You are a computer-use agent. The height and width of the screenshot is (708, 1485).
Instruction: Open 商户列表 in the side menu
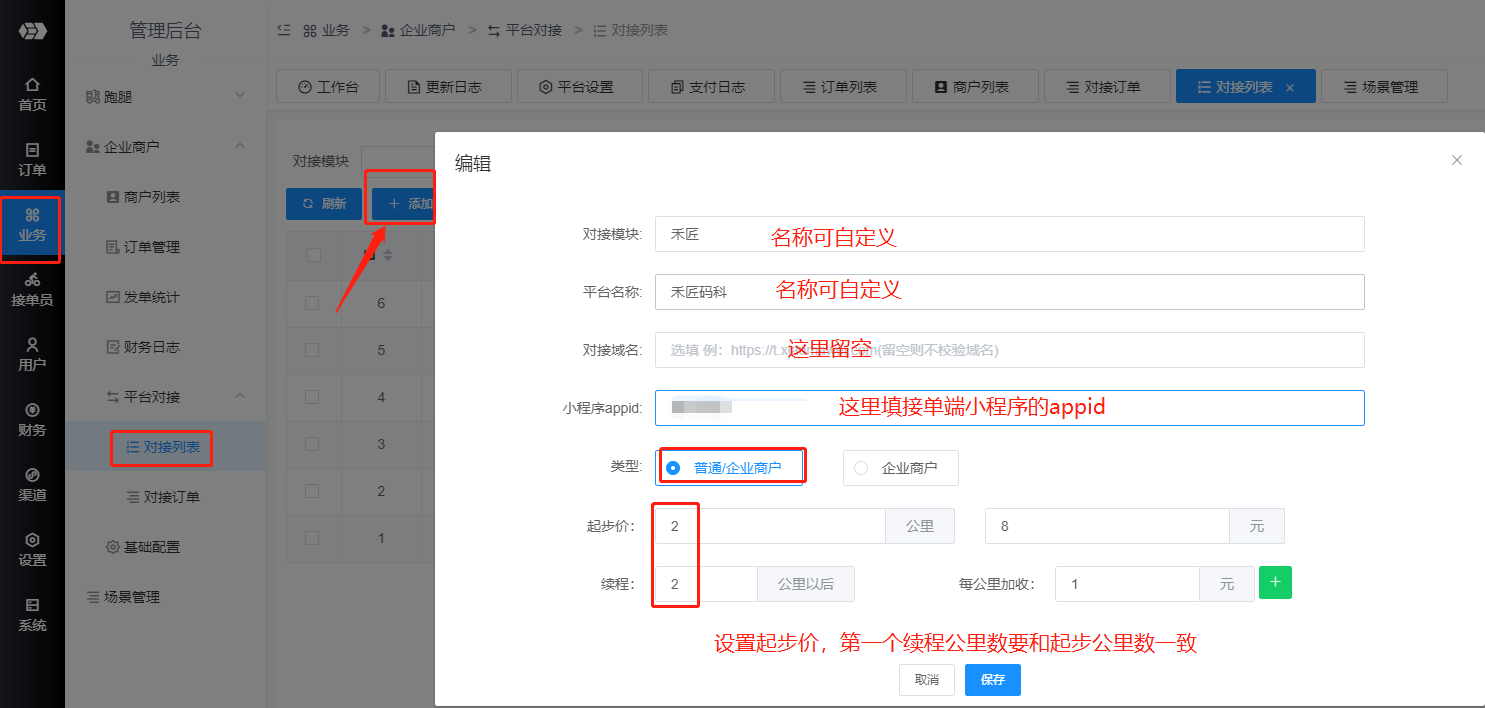click(165, 197)
